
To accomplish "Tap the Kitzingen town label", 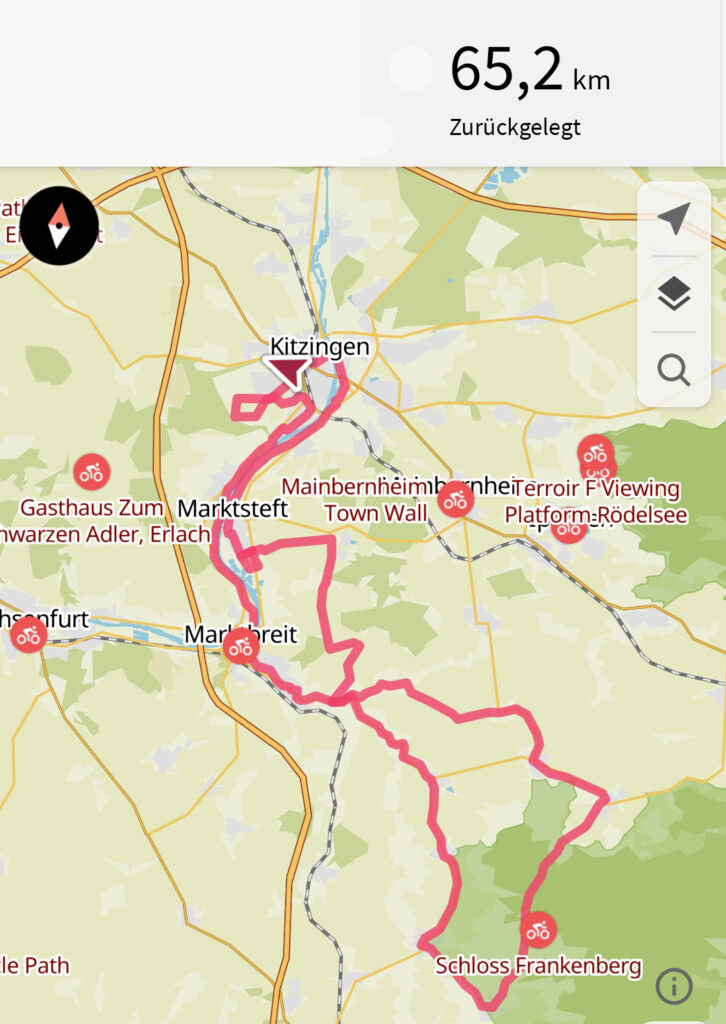I will [319, 345].
